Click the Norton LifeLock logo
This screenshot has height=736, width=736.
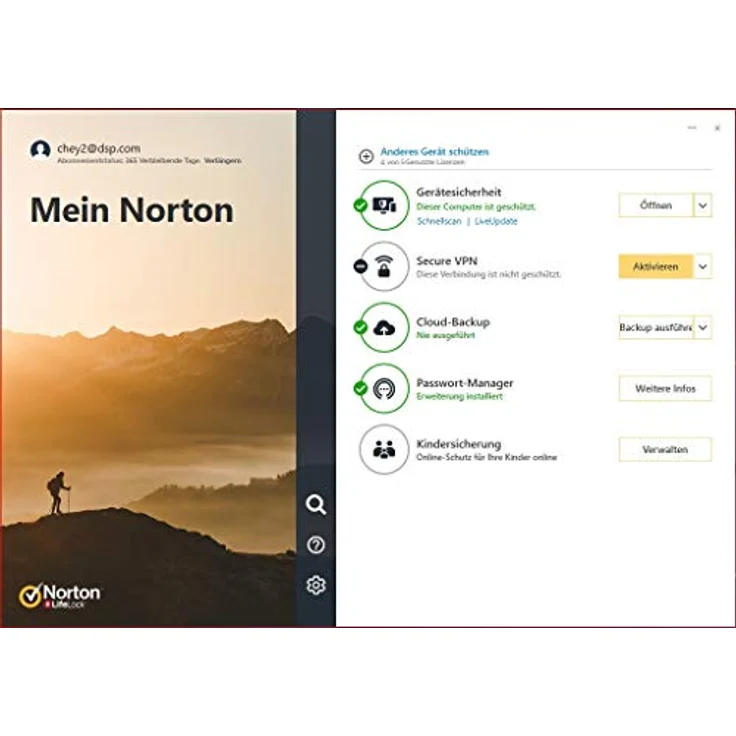(60, 596)
